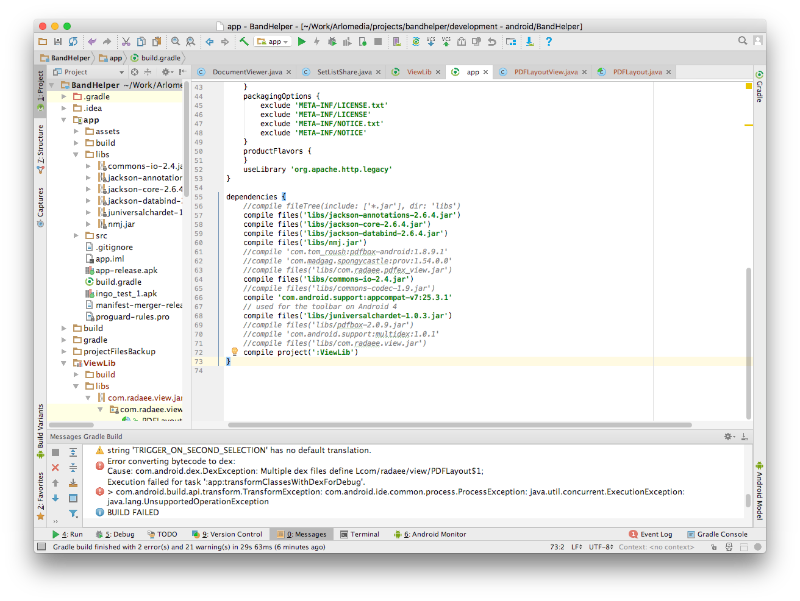The height and width of the screenshot is (601, 800).
Task: Click the Cut scissors icon in toolbar
Action: coord(126,41)
